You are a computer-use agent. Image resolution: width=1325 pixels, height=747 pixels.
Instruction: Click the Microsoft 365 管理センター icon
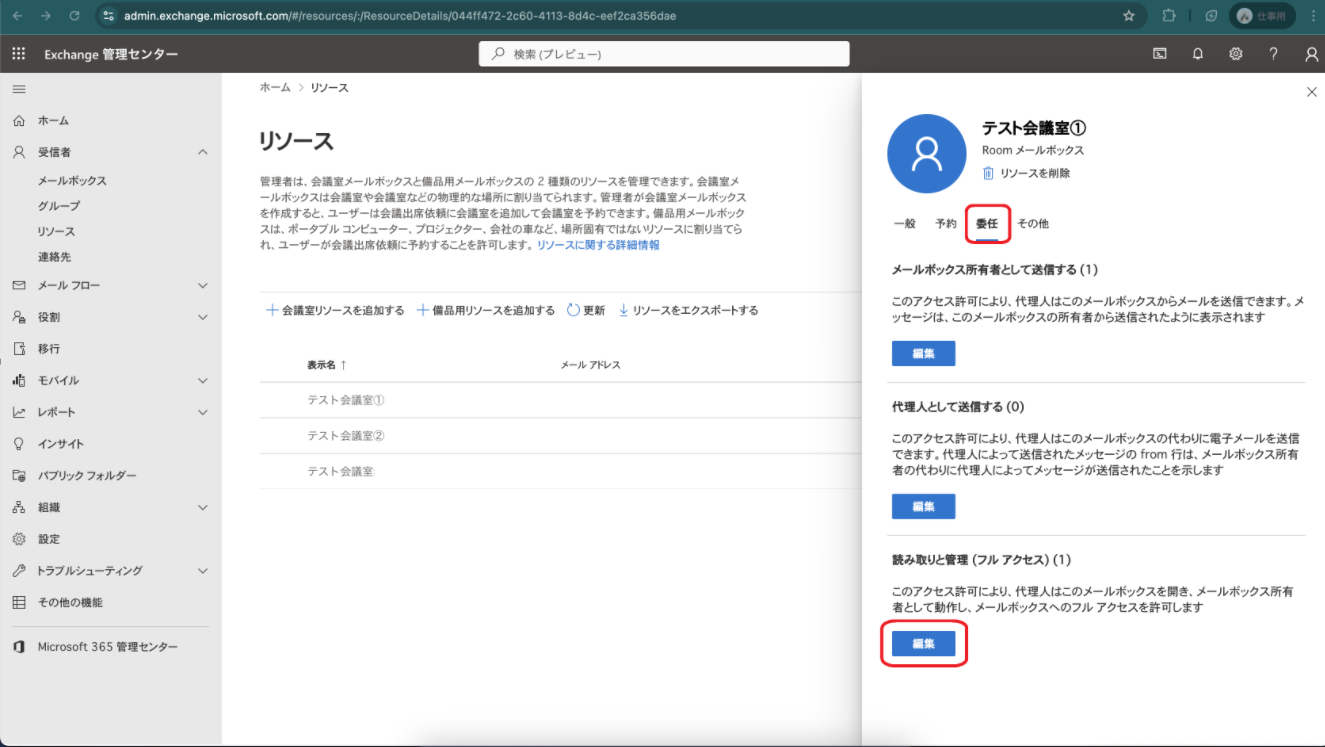(x=18, y=647)
